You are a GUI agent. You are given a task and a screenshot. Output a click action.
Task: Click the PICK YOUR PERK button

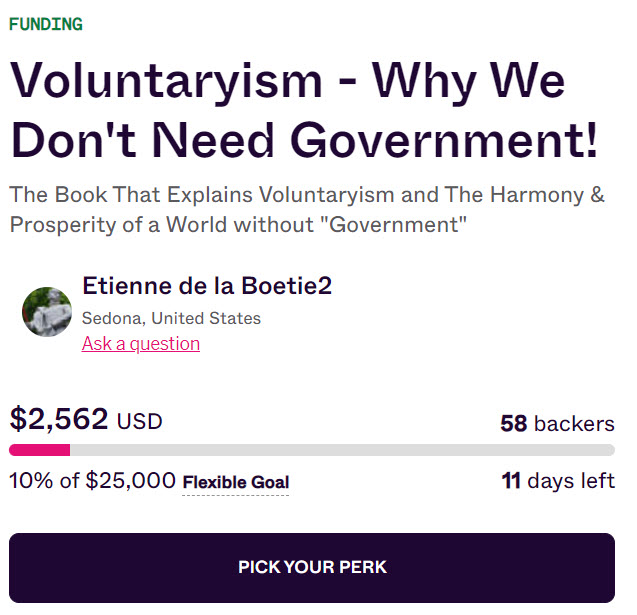tap(312, 567)
